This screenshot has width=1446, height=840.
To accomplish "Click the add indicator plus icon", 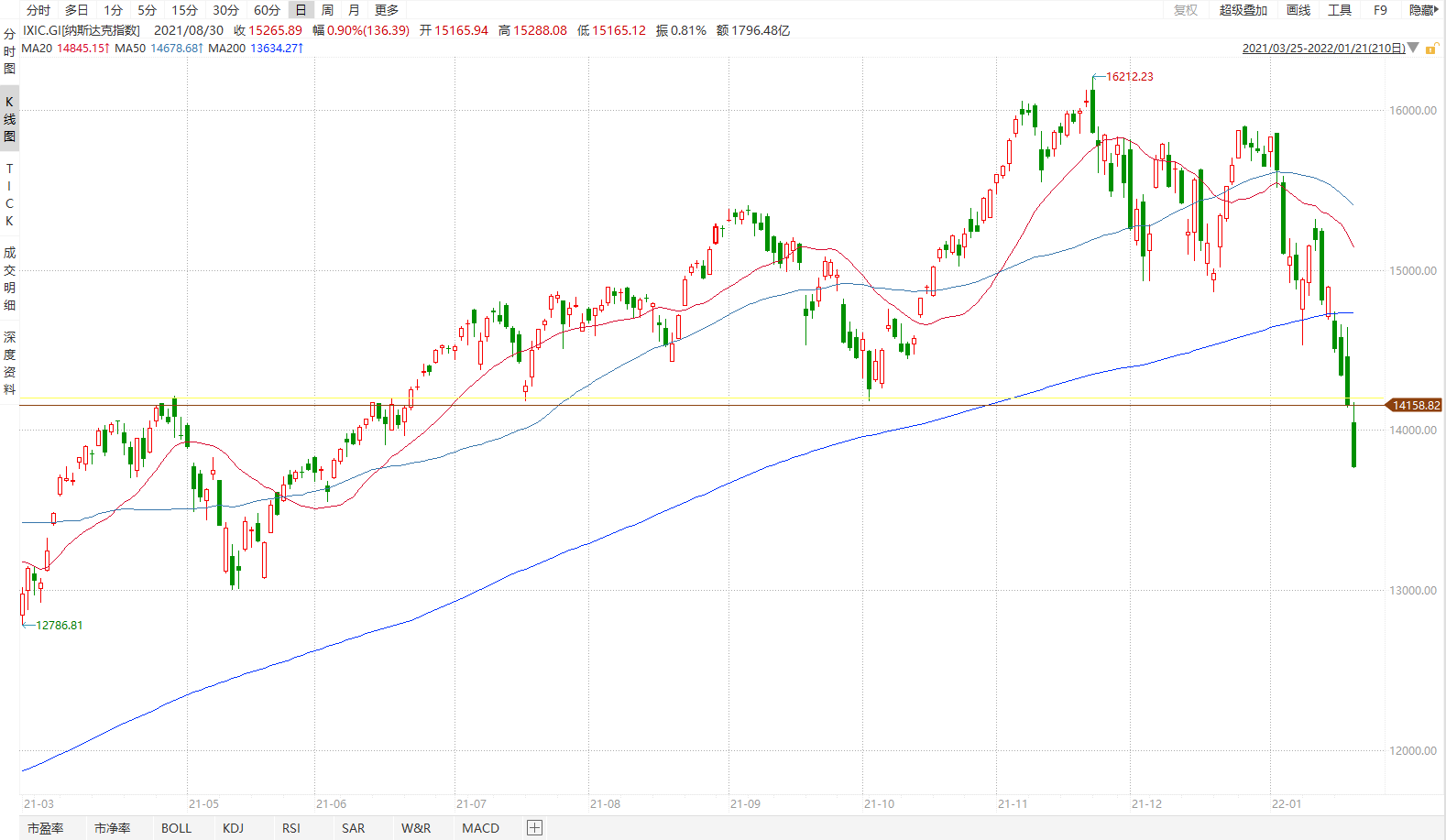I will 535,828.
